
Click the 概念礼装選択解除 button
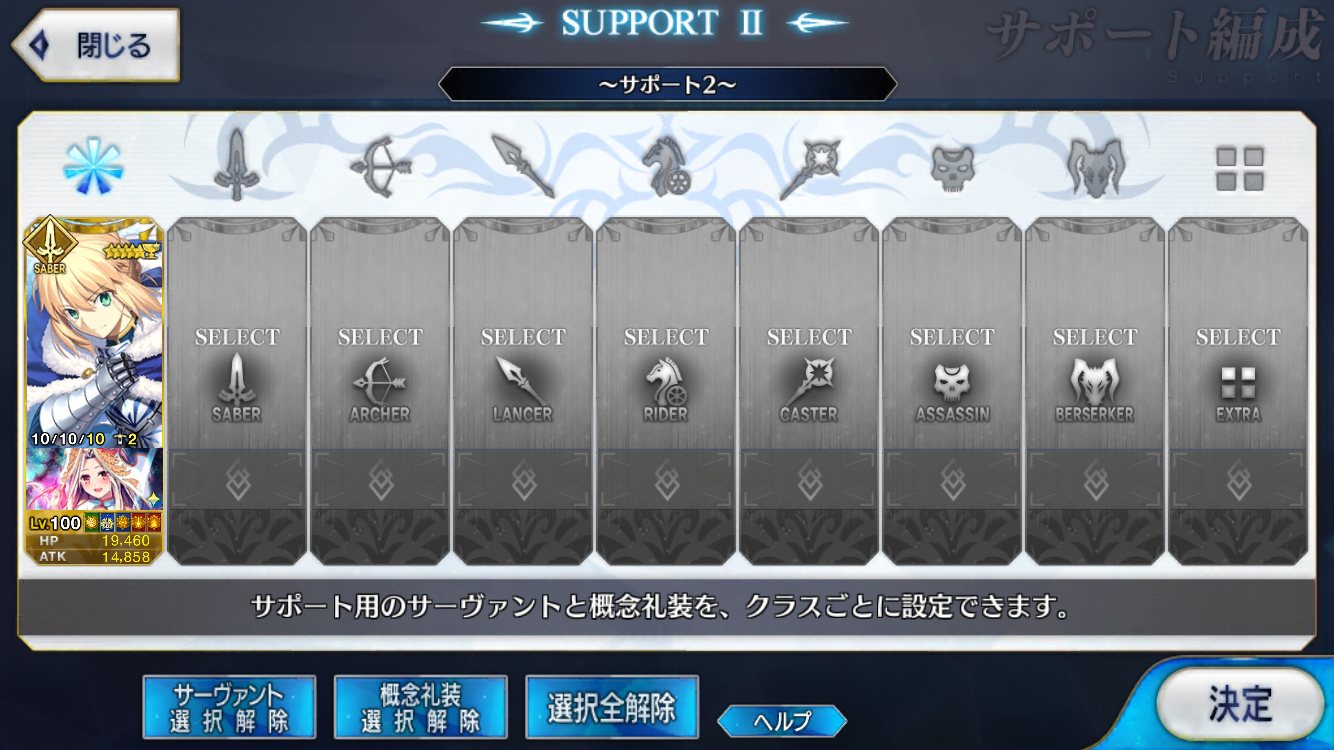420,708
